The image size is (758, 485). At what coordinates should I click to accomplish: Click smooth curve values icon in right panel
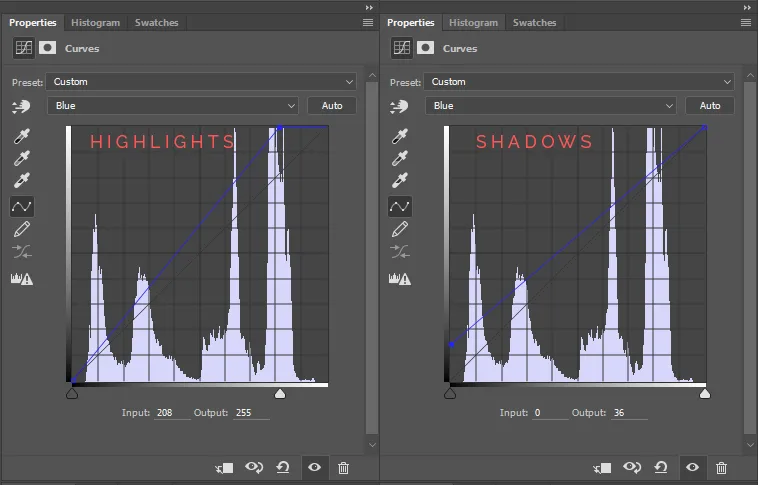click(x=400, y=252)
